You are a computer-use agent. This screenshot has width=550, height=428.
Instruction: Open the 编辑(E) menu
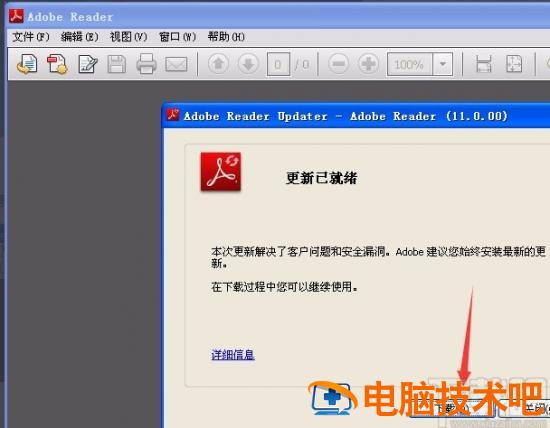(x=80, y=36)
